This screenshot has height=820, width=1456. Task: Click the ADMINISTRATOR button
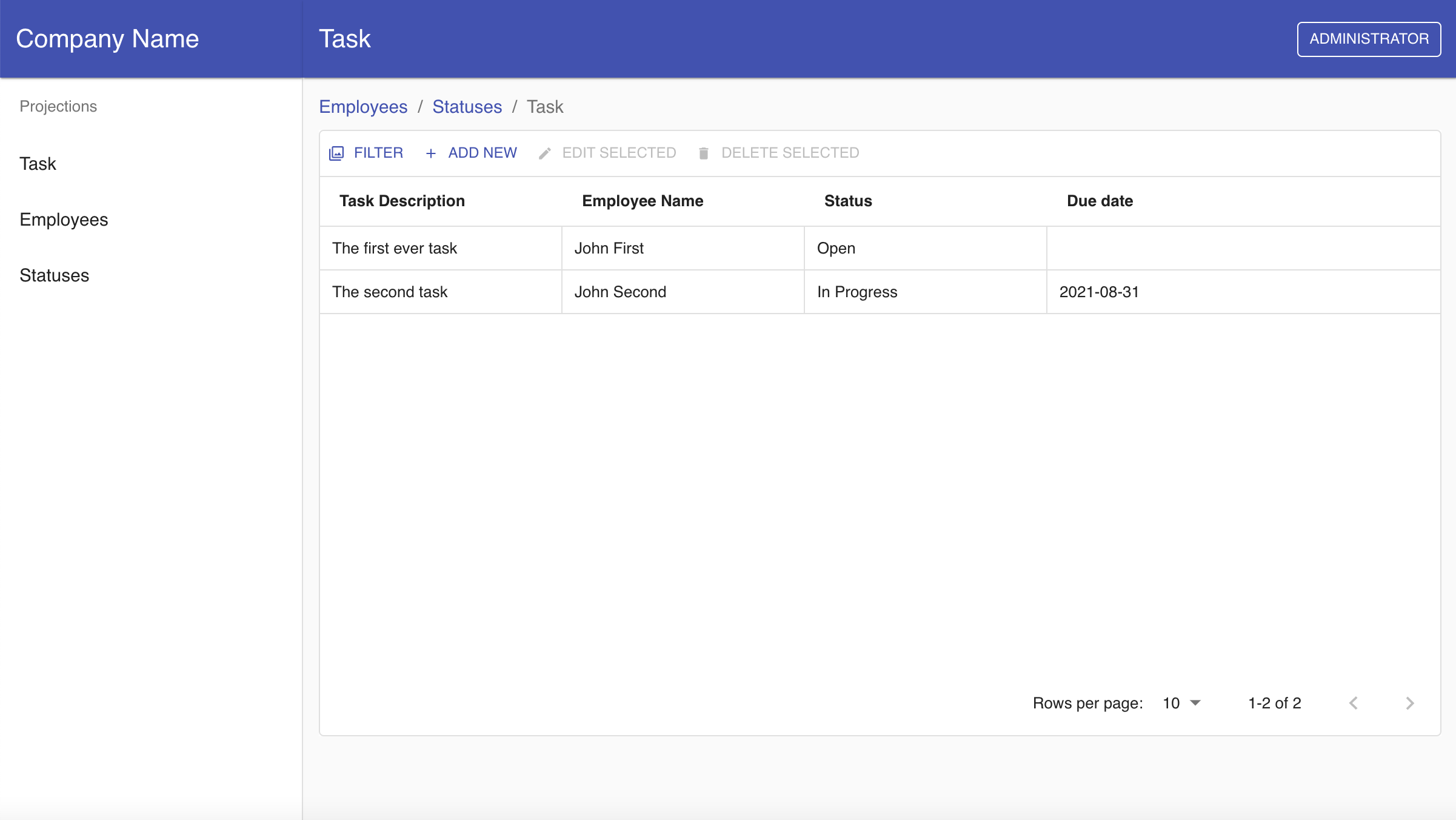[x=1369, y=38]
